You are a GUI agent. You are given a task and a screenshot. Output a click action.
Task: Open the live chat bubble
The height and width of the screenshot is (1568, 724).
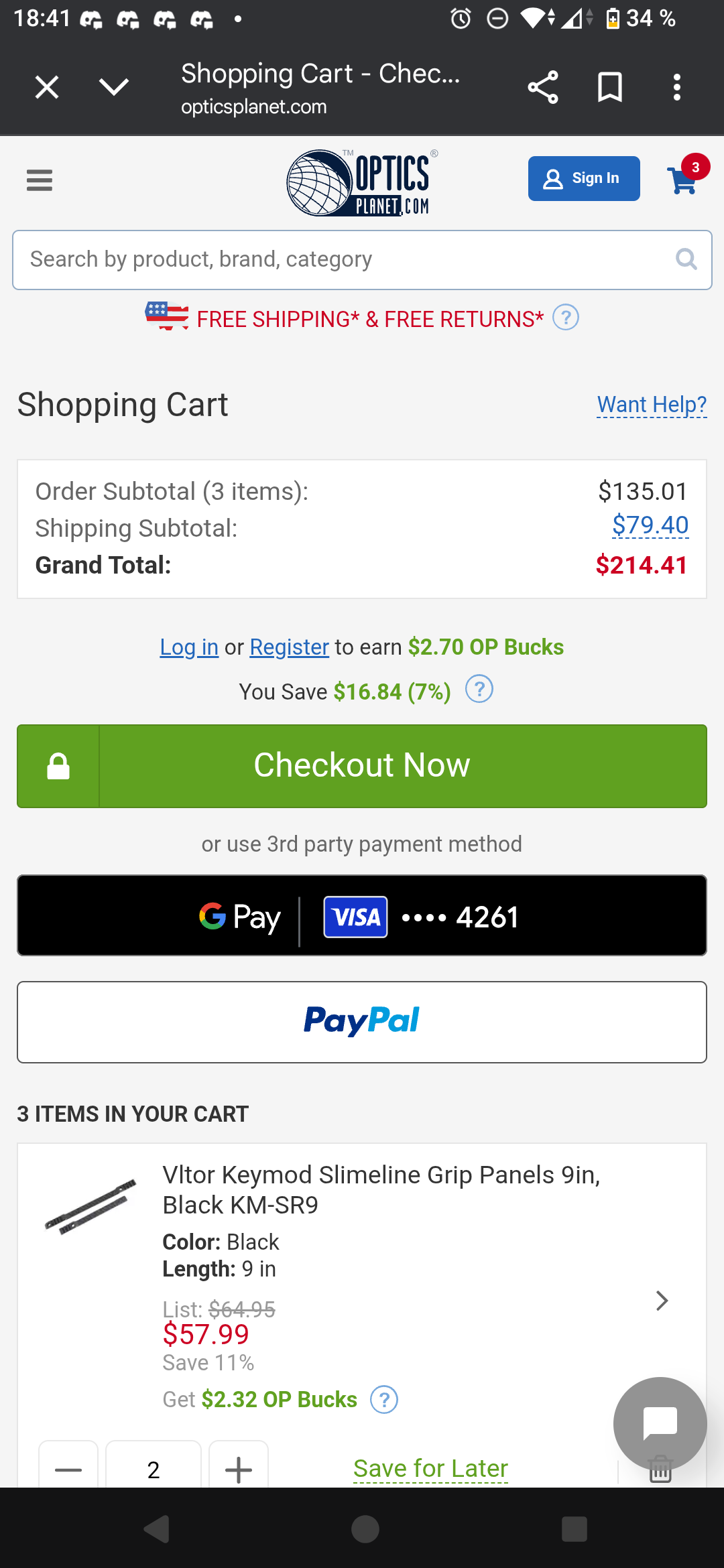(660, 1423)
